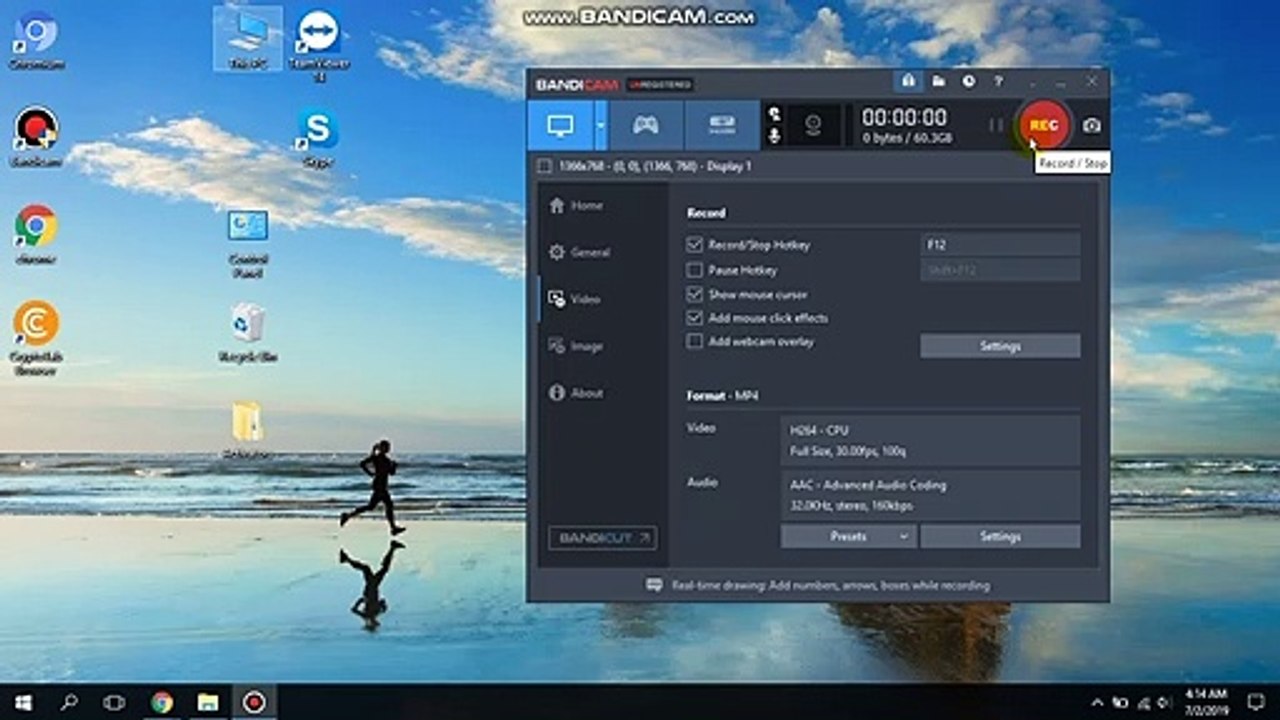Toggle the microphone icon
Image resolution: width=1280 pixels, height=720 pixels.
click(773, 136)
